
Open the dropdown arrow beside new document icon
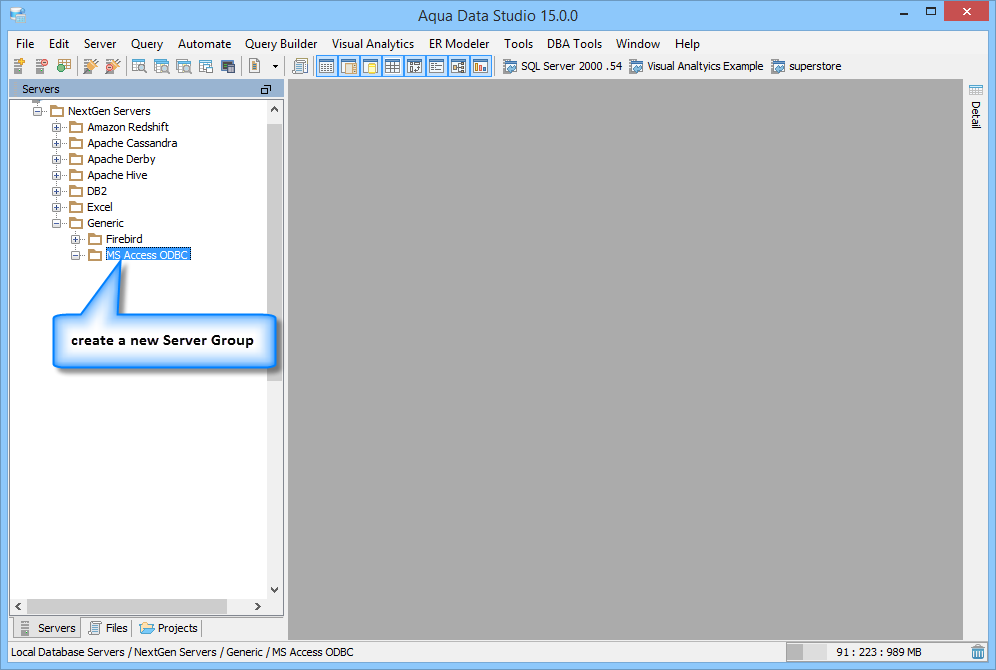(x=275, y=66)
